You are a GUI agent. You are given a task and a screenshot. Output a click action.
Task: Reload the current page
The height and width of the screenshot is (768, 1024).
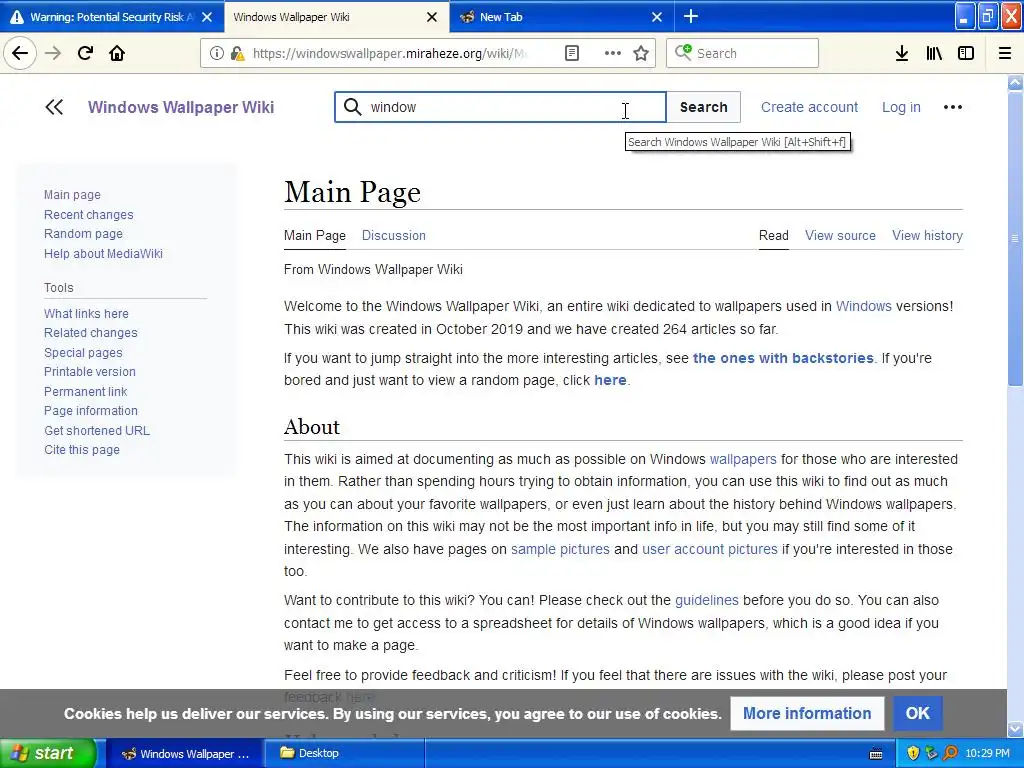tap(85, 53)
